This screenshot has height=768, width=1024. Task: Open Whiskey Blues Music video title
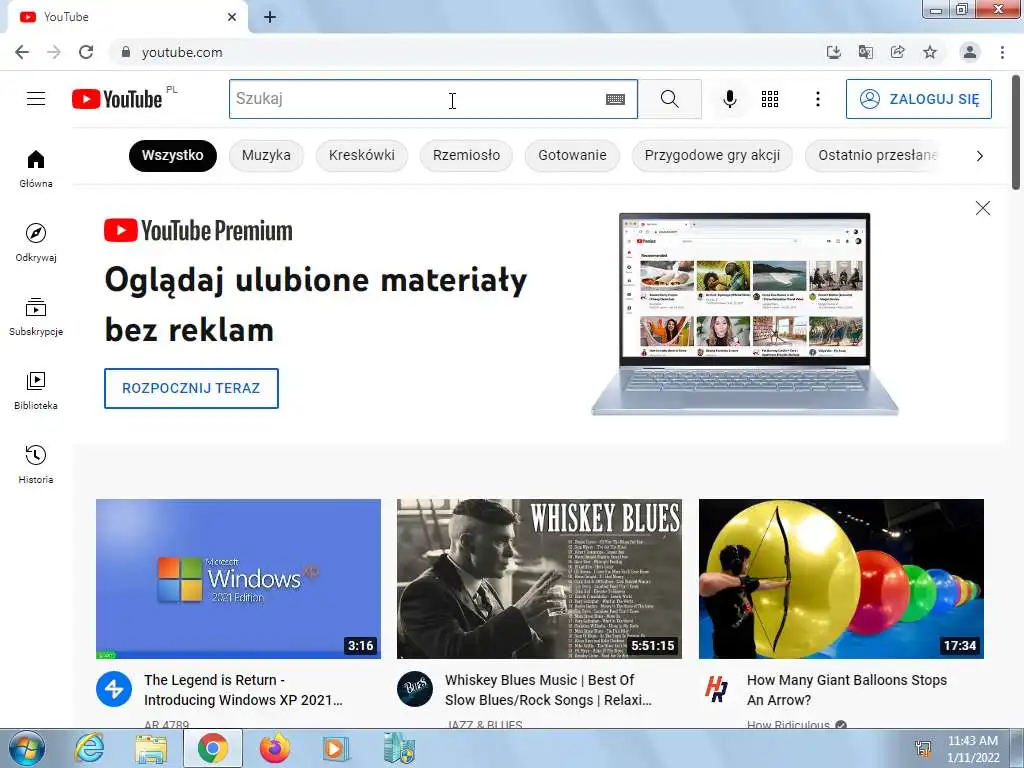(x=548, y=690)
